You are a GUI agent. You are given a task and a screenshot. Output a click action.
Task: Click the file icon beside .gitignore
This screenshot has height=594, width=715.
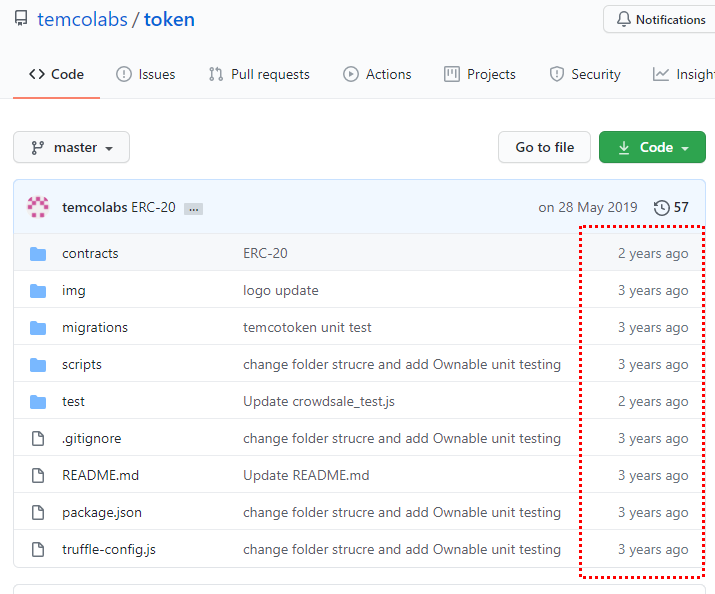[38, 439]
